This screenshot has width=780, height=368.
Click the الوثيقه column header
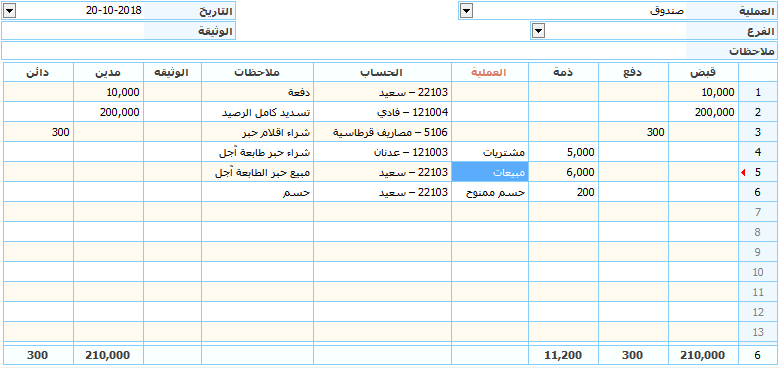click(173, 73)
